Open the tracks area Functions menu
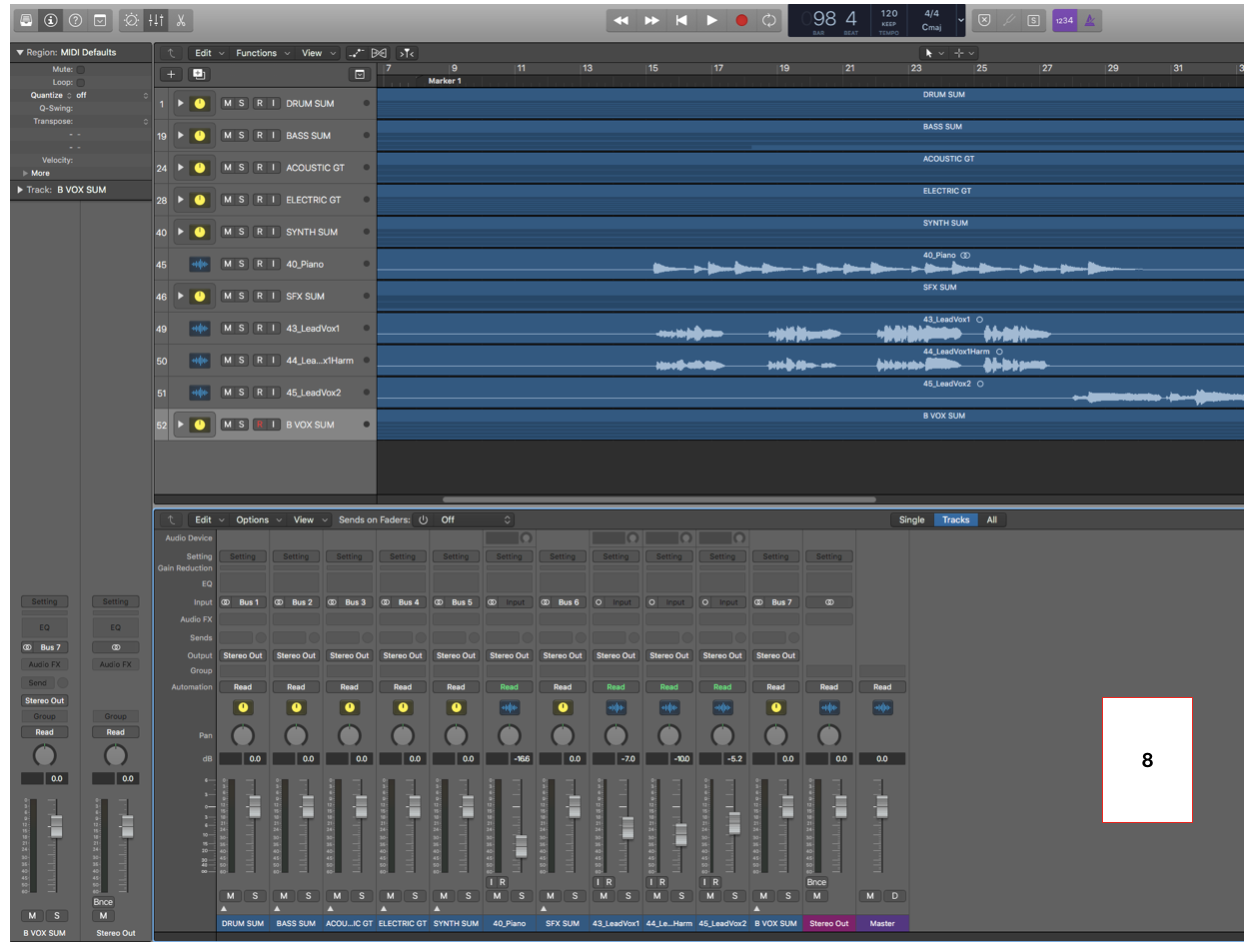Image resolution: width=1255 pixels, height=951 pixels. point(263,53)
